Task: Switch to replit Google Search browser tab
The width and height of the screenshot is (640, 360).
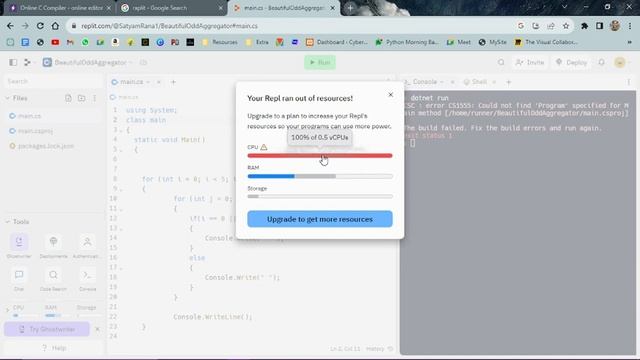Action: coord(172,8)
